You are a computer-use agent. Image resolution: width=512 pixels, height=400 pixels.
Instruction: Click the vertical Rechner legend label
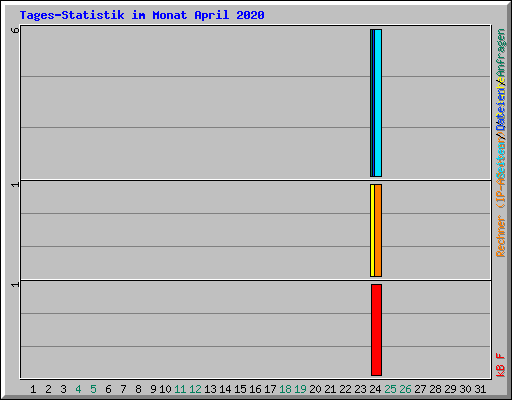click(501, 236)
